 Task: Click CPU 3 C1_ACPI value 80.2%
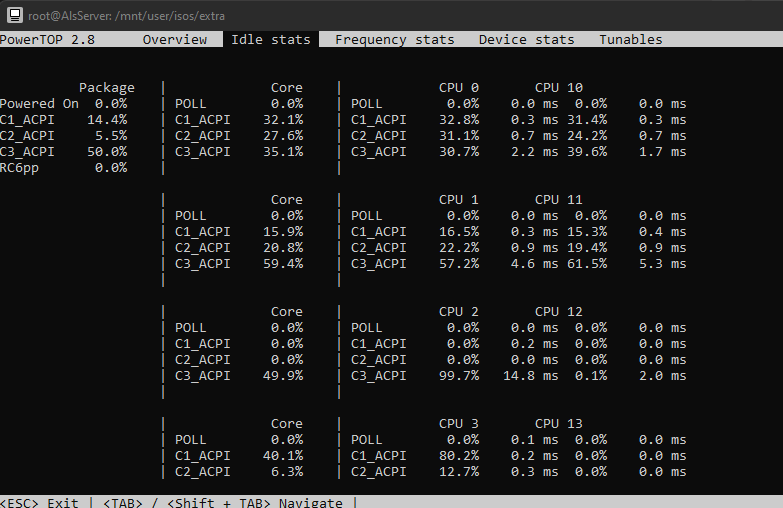click(x=459, y=456)
